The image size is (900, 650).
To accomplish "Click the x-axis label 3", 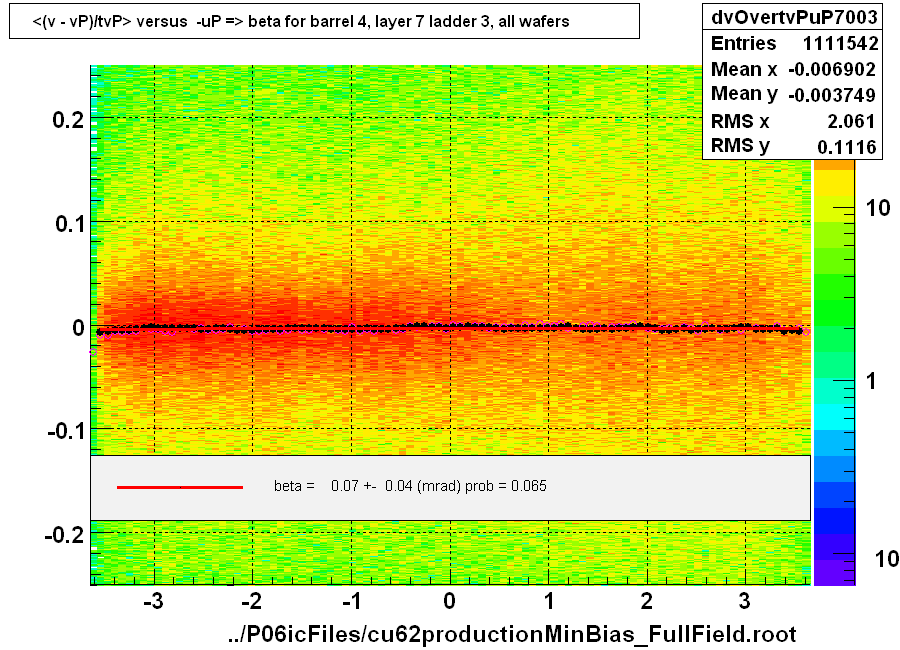I will (x=744, y=601).
